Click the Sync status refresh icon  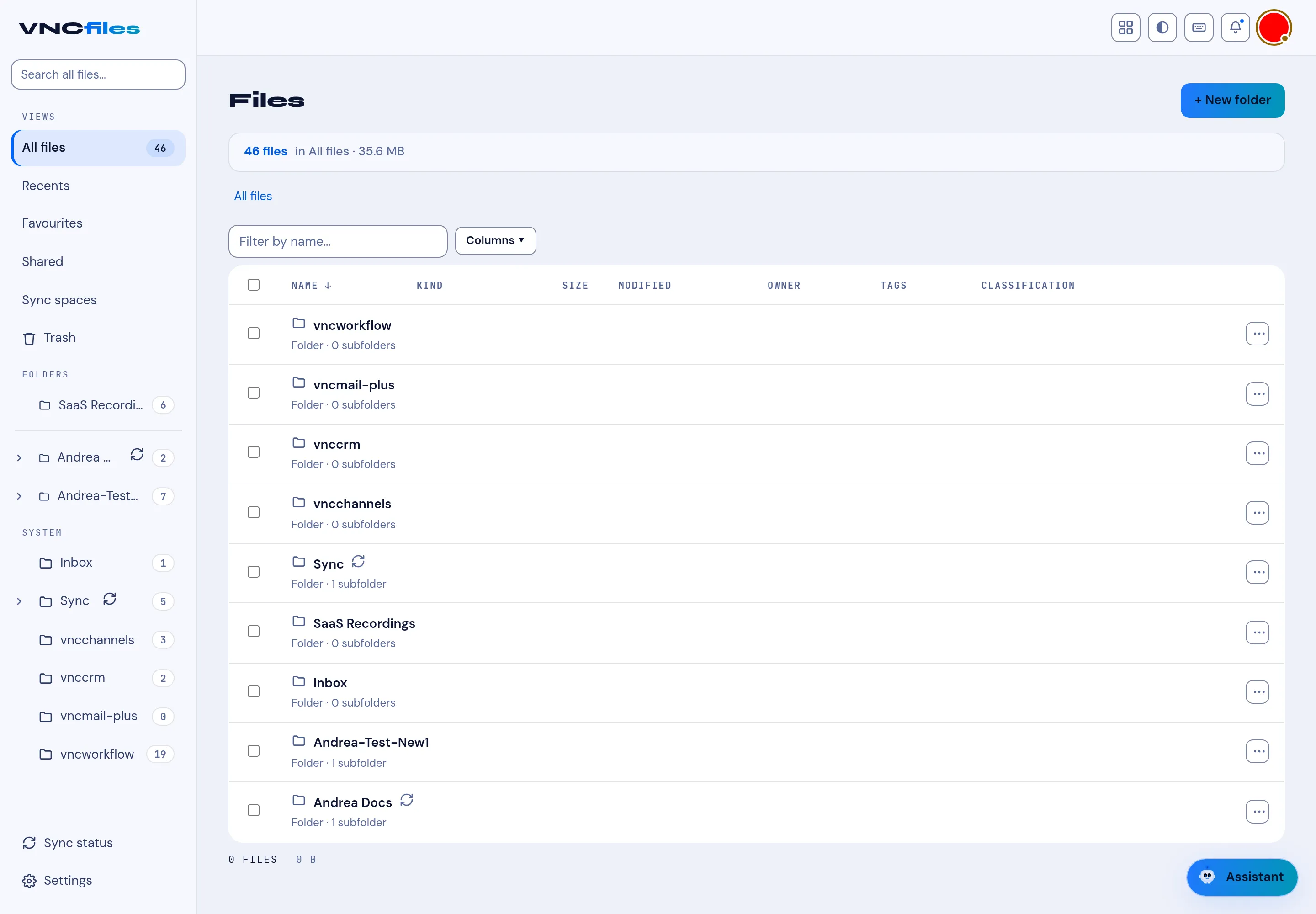pyautogui.click(x=29, y=843)
